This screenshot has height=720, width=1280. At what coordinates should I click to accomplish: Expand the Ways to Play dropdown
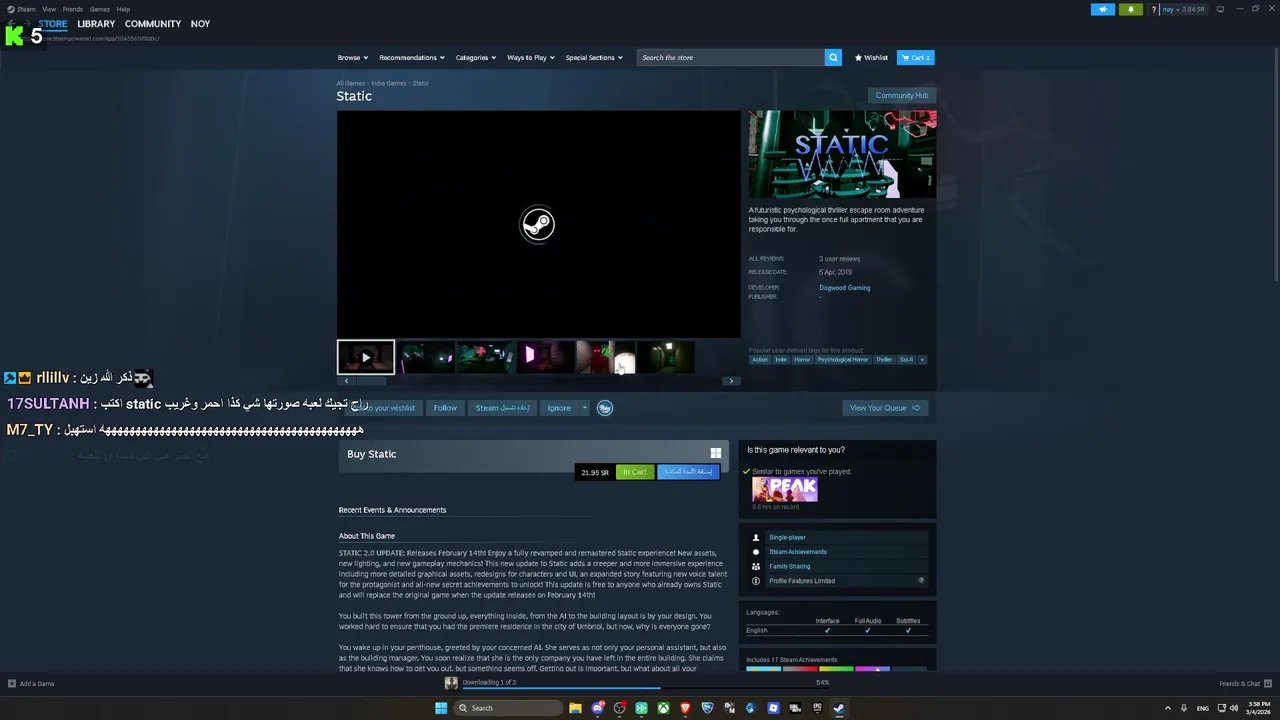click(530, 58)
